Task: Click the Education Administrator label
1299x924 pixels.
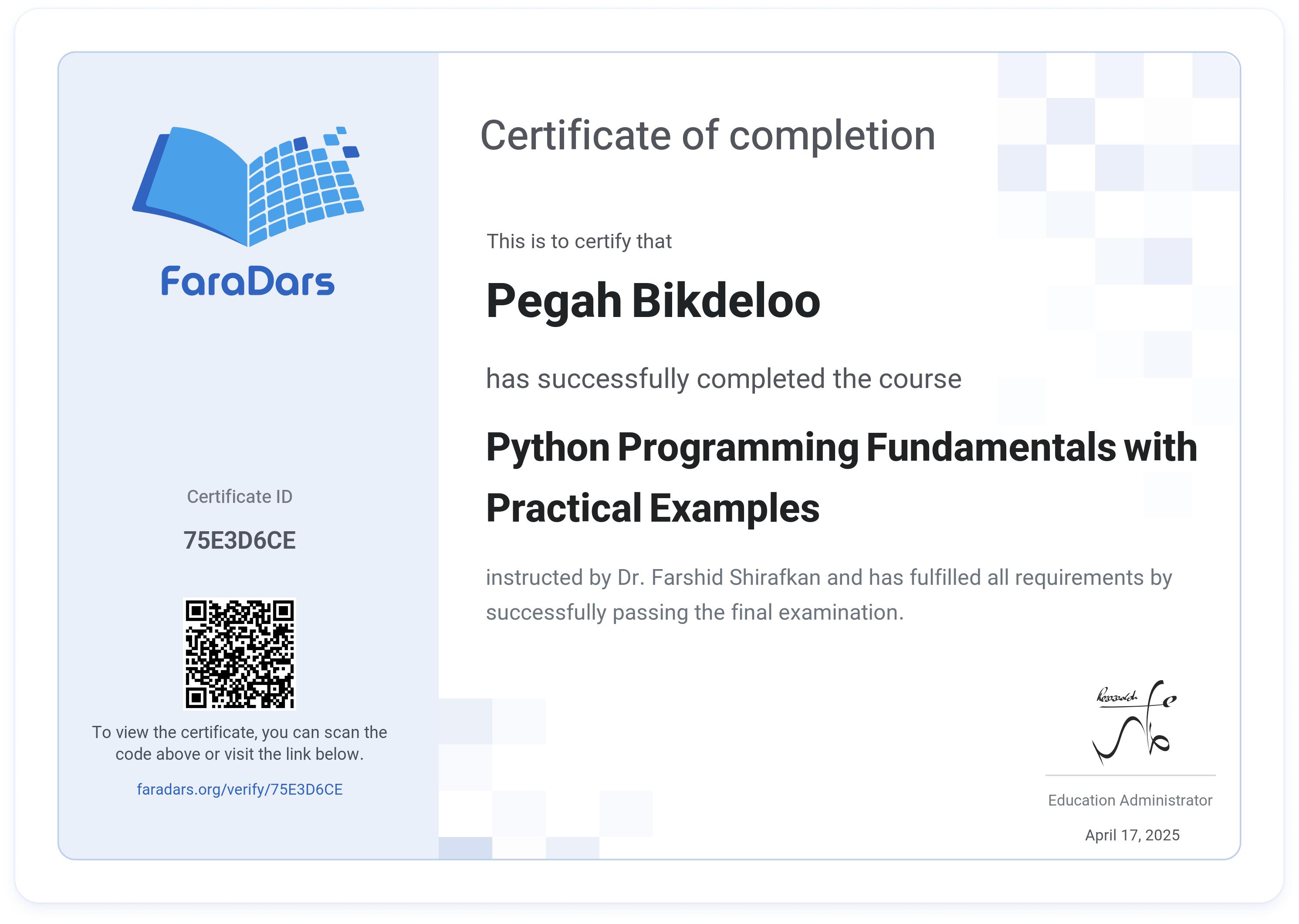Action: [1130, 800]
